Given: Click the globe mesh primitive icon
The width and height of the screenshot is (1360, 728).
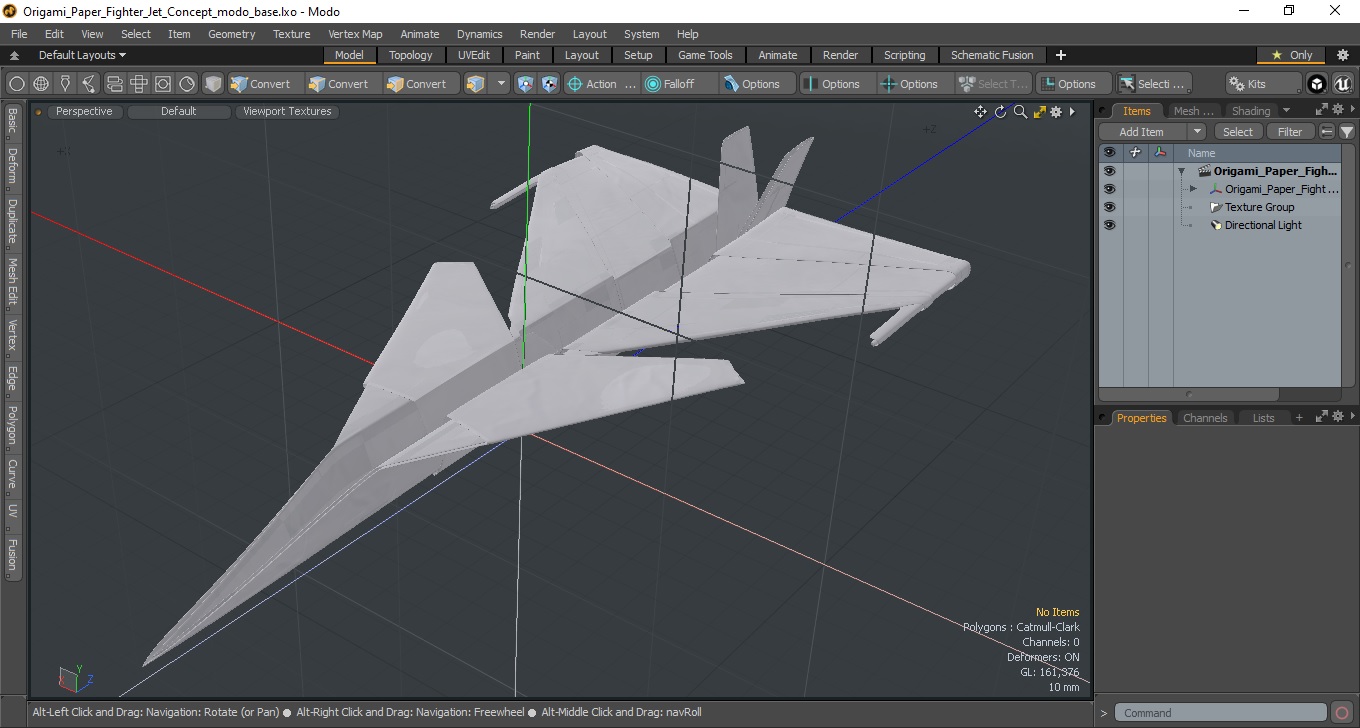Looking at the screenshot, I should (x=41, y=84).
